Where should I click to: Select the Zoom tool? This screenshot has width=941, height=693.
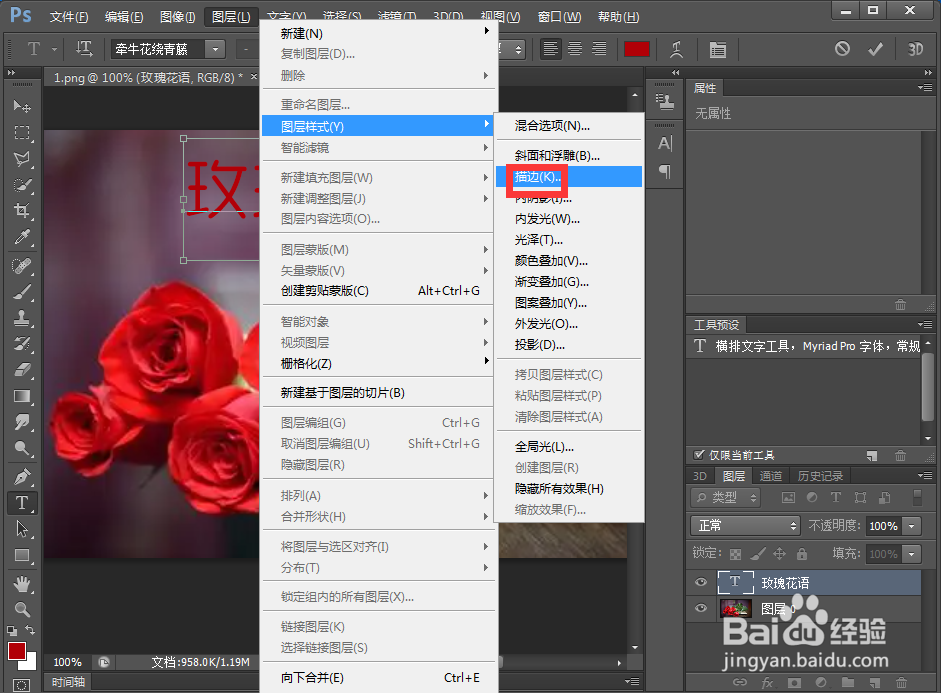pyautogui.click(x=22, y=608)
